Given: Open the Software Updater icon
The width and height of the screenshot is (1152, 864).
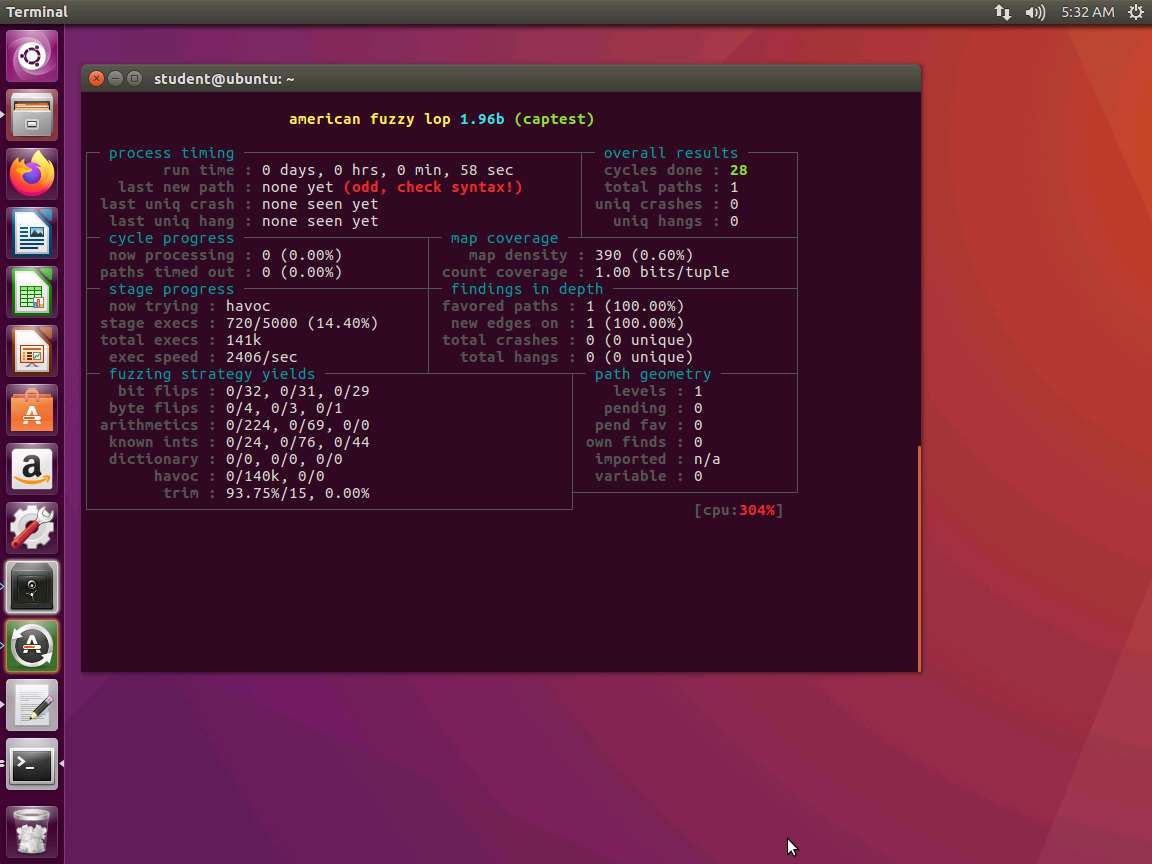Looking at the screenshot, I should click(x=32, y=646).
